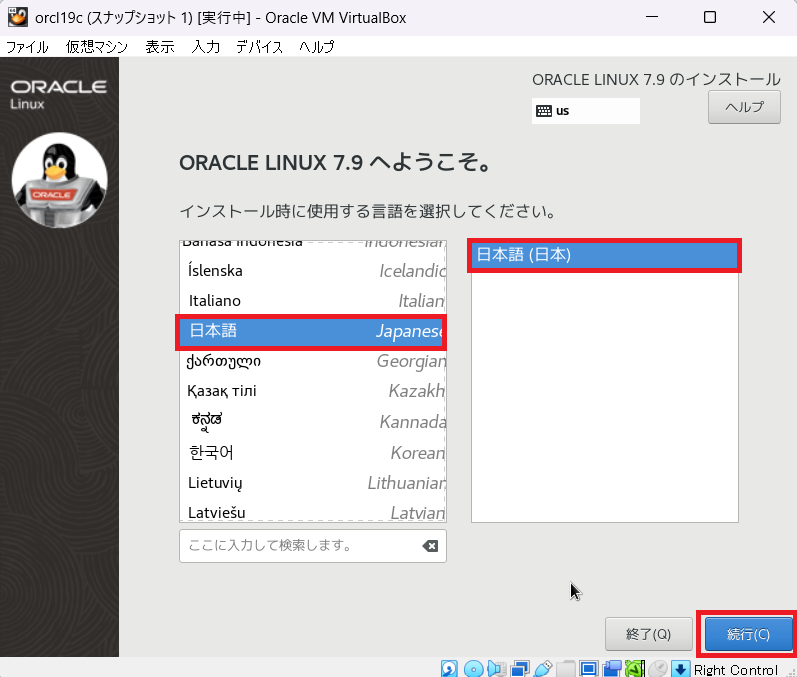The height and width of the screenshot is (677, 797).
Task: Choose 日本語 (日本) locale in right pane
Action: 604,255
